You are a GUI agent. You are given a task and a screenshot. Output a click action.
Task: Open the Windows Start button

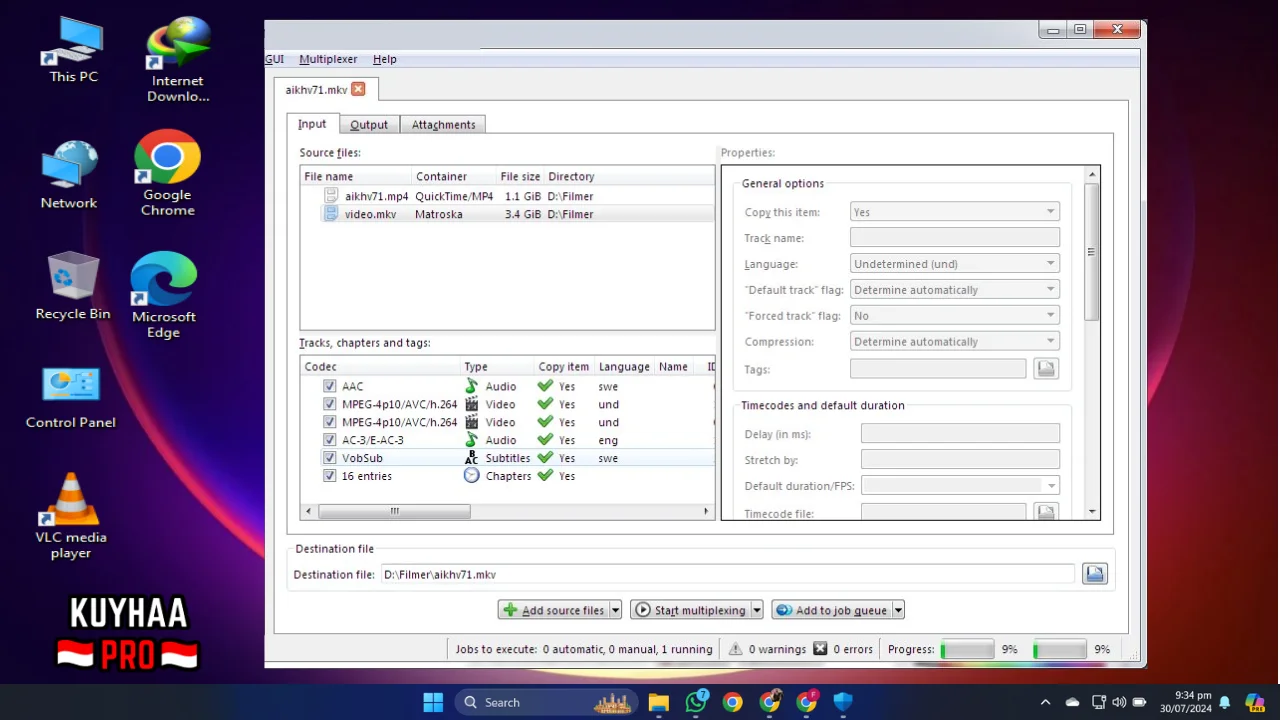[x=433, y=702]
